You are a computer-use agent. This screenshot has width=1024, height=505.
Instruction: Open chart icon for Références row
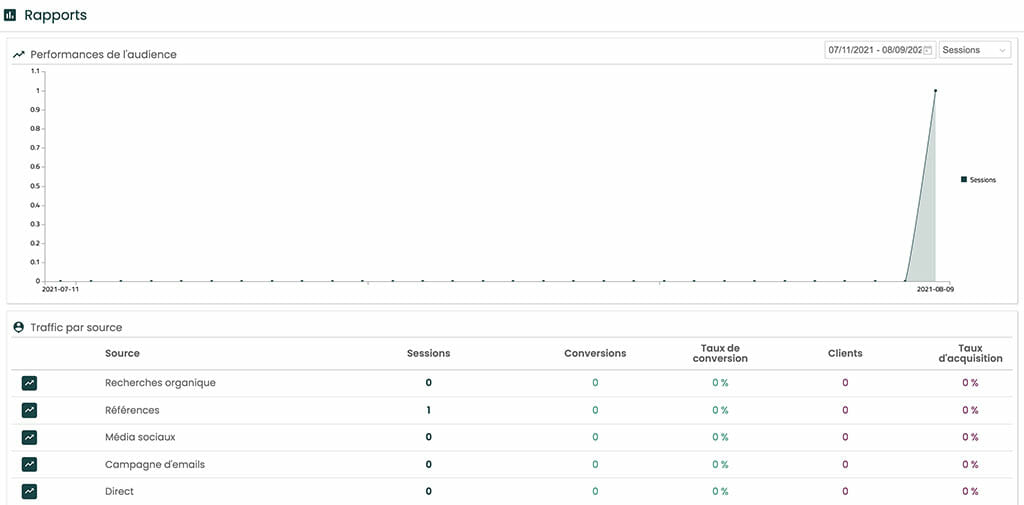[x=29, y=410]
